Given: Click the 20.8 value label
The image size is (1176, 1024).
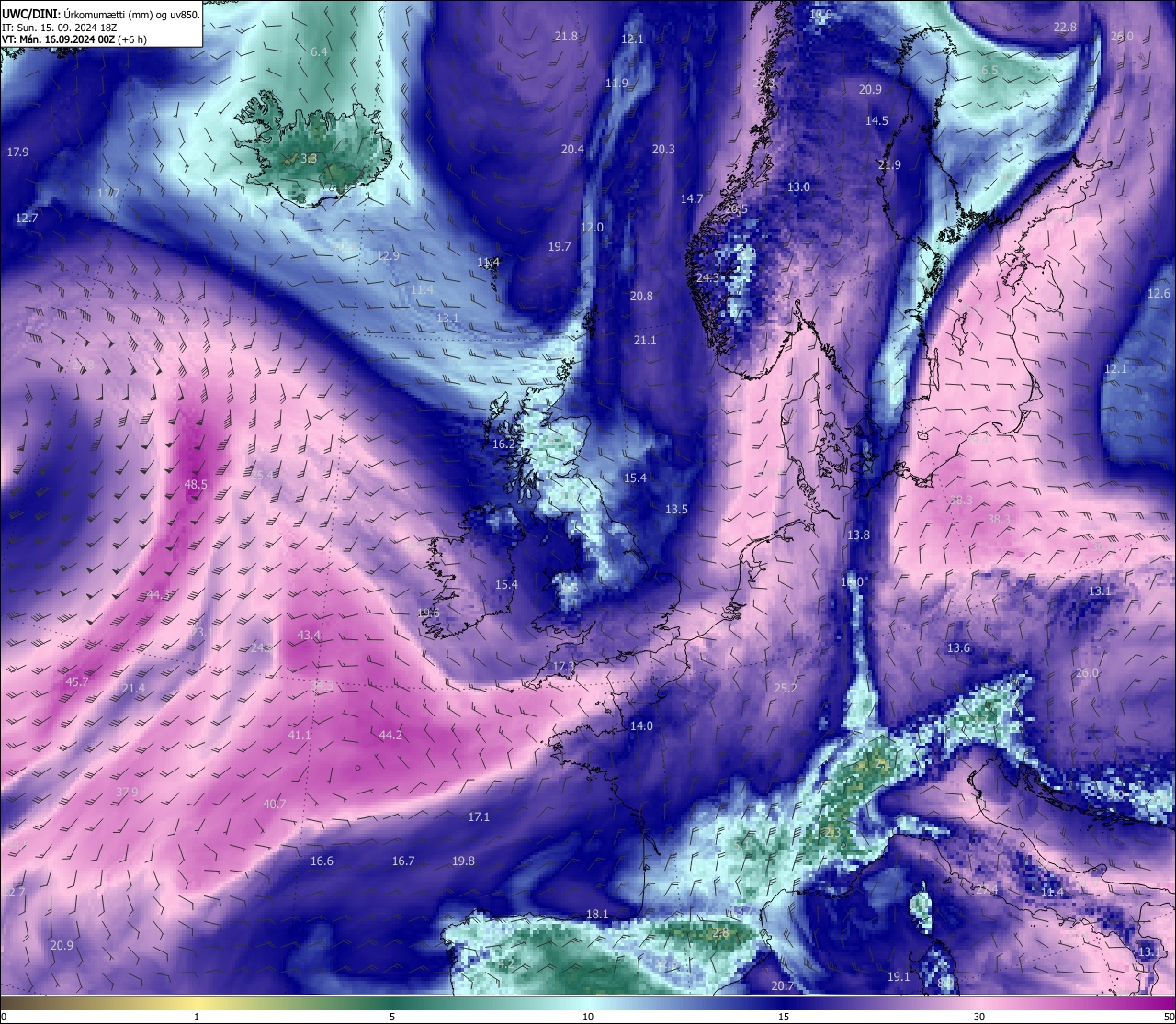Looking at the screenshot, I should [x=641, y=296].
